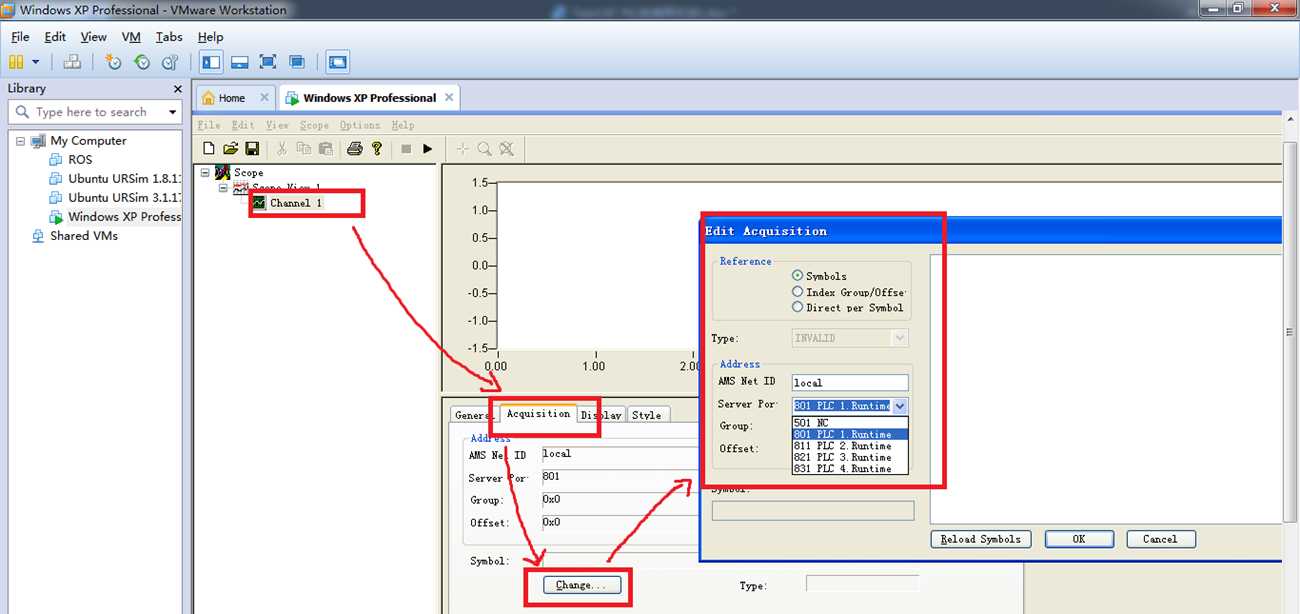Choose 501 NC from port list
This screenshot has width=1300, height=614.
tap(849, 423)
